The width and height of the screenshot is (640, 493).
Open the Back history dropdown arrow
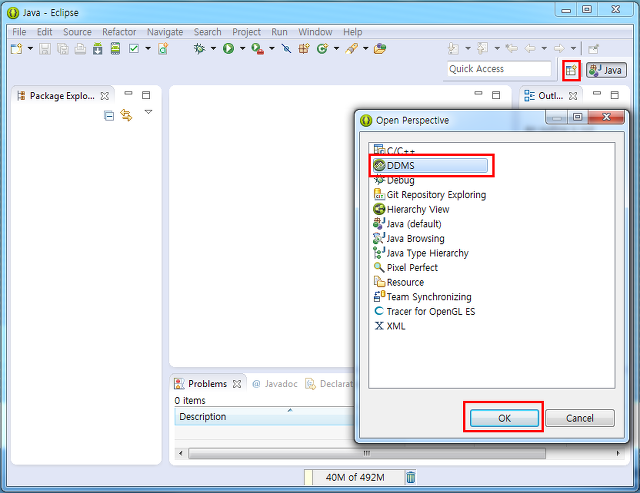click(x=544, y=49)
